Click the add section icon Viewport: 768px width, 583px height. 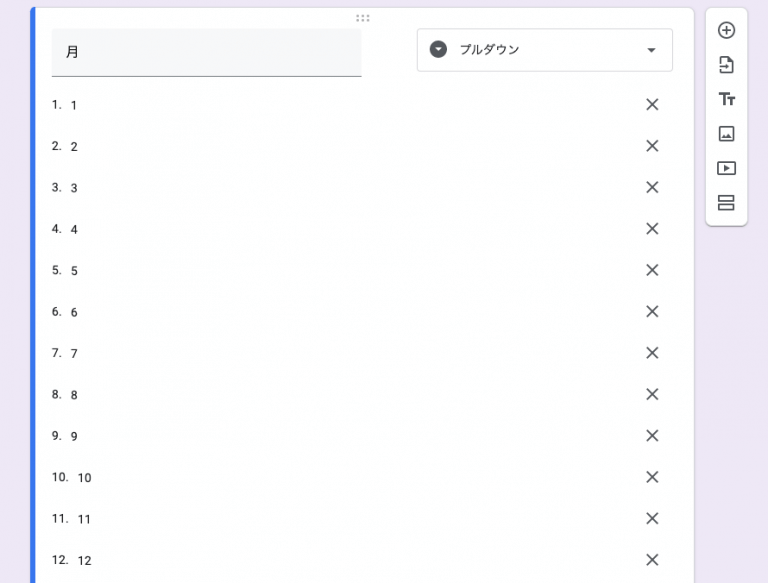(726, 203)
